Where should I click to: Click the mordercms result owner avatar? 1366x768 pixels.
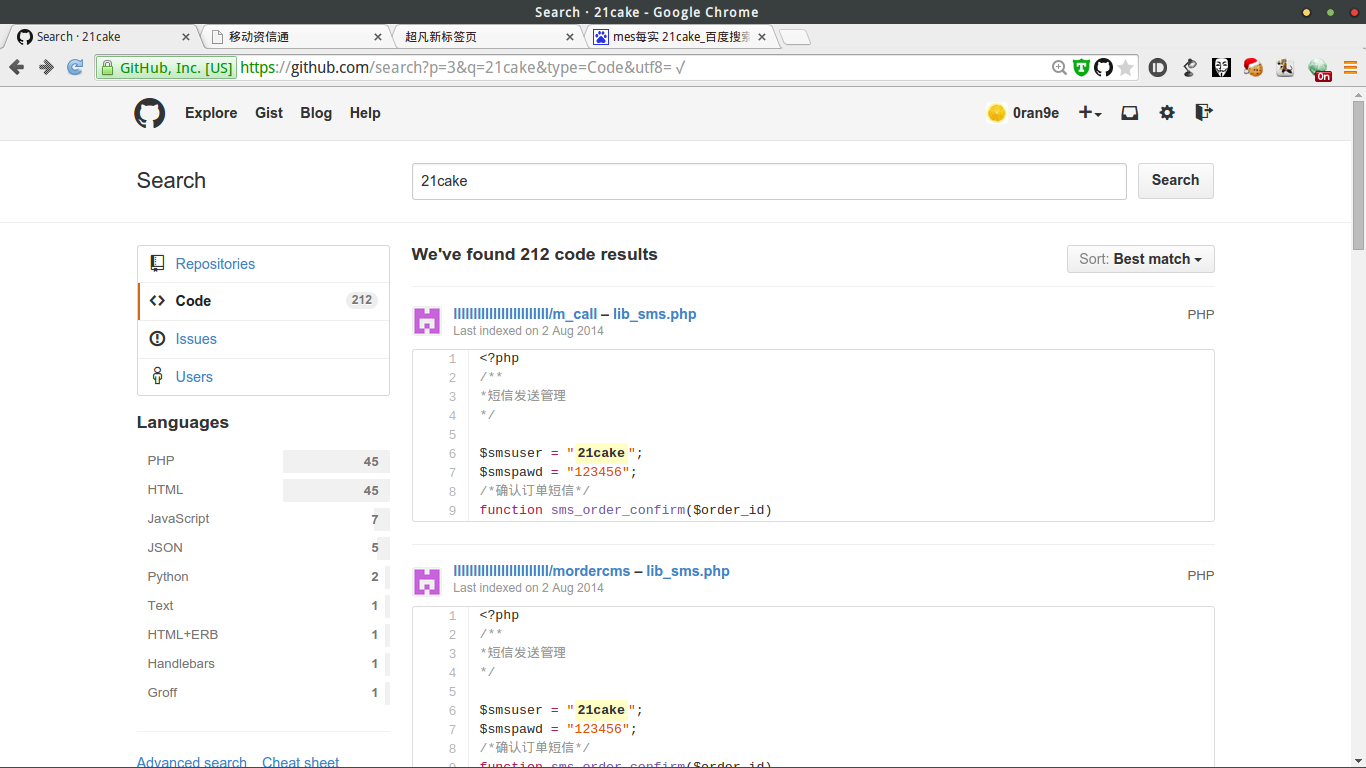pyautogui.click(x=427, y=582)
